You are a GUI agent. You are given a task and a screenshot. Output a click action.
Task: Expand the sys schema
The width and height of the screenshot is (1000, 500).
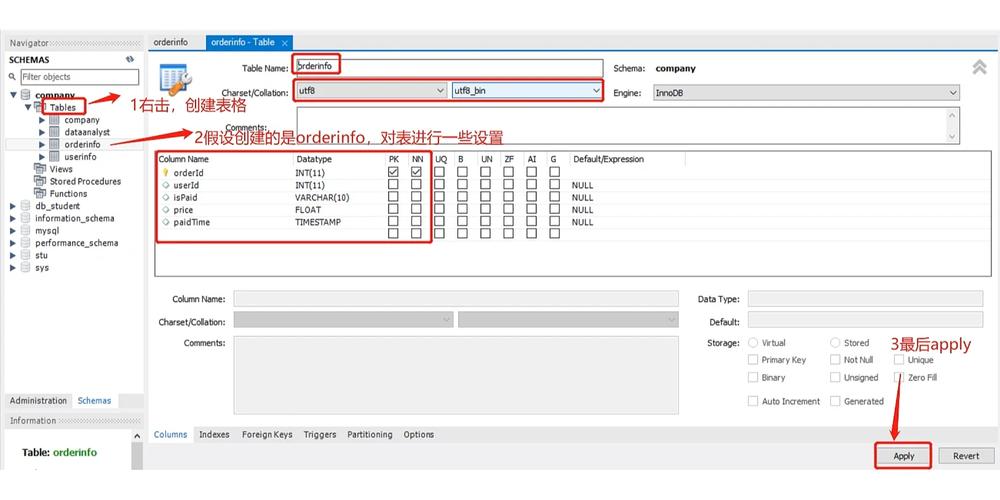click(13, 268)
